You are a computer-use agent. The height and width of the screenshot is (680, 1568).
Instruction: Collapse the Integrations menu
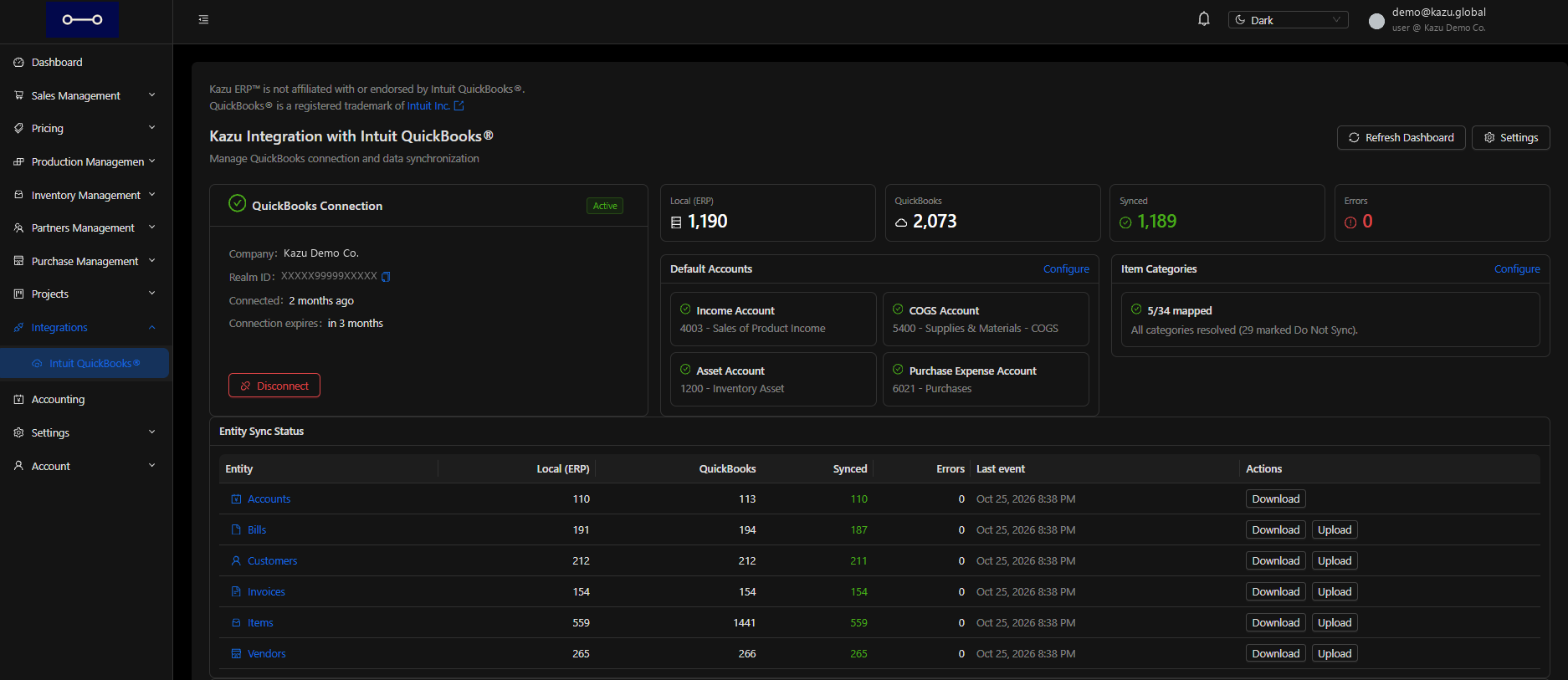[x=85, y=327]
